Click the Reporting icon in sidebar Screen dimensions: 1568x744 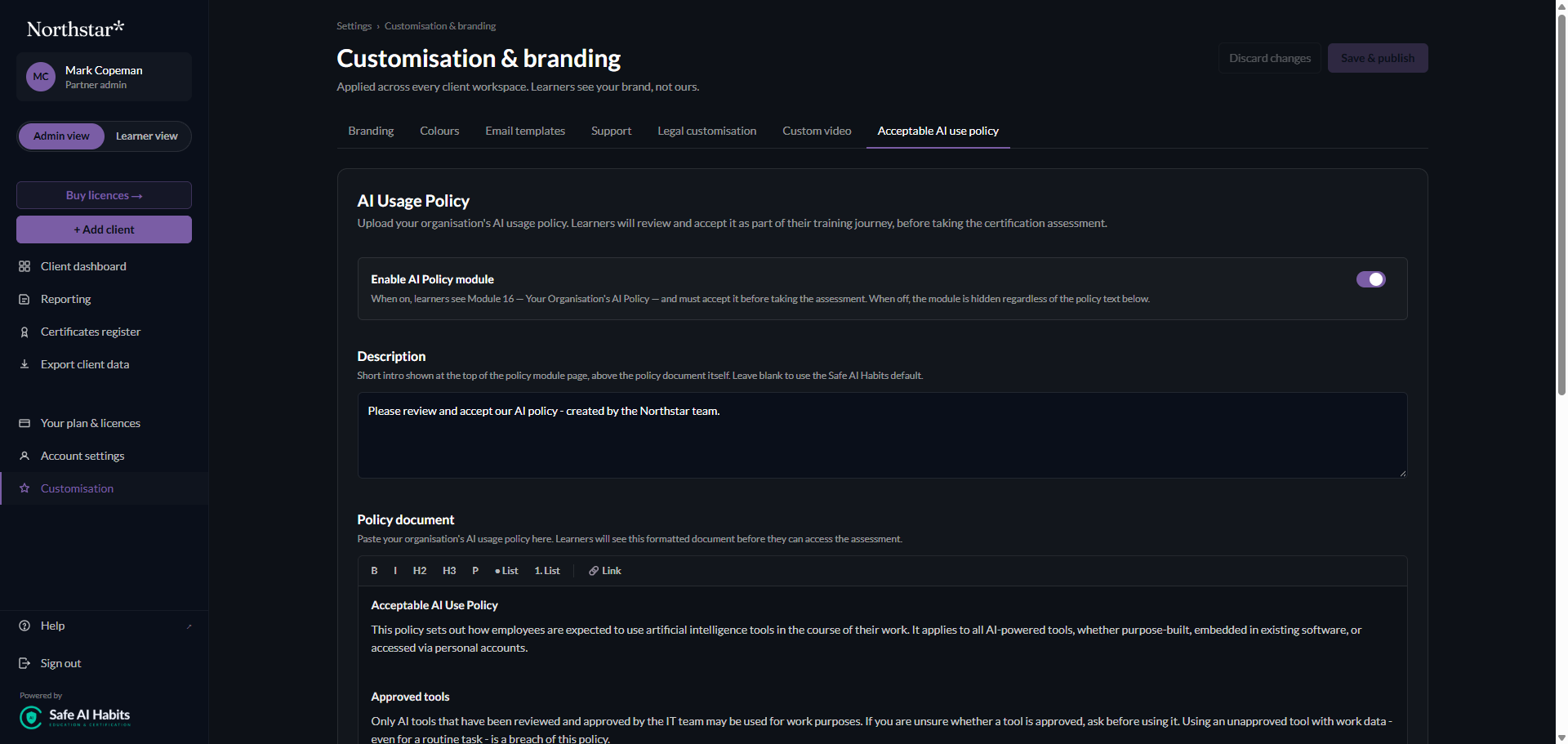(x=24, y=299)
